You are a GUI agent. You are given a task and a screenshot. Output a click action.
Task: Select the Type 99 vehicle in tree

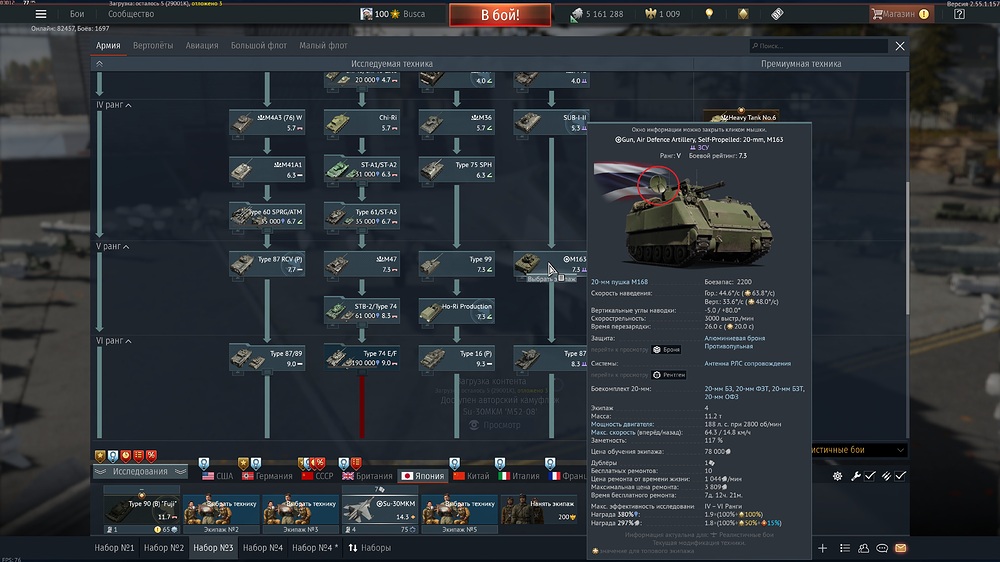457,263
